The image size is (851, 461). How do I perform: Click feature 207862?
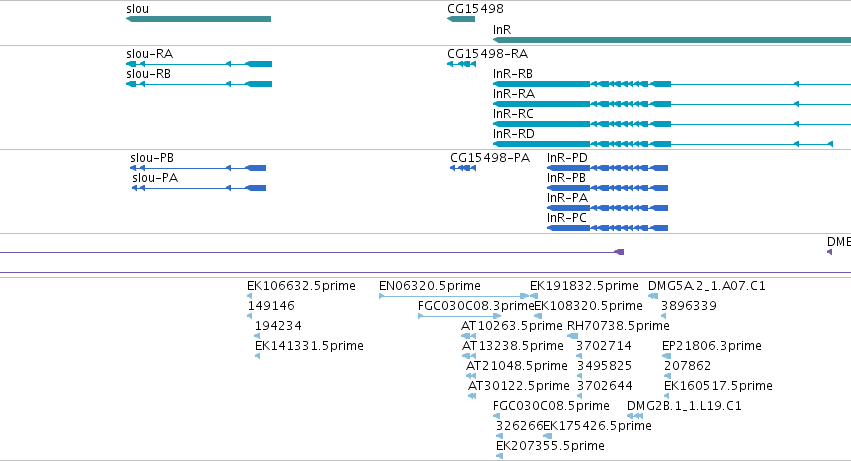click(668, 376)
